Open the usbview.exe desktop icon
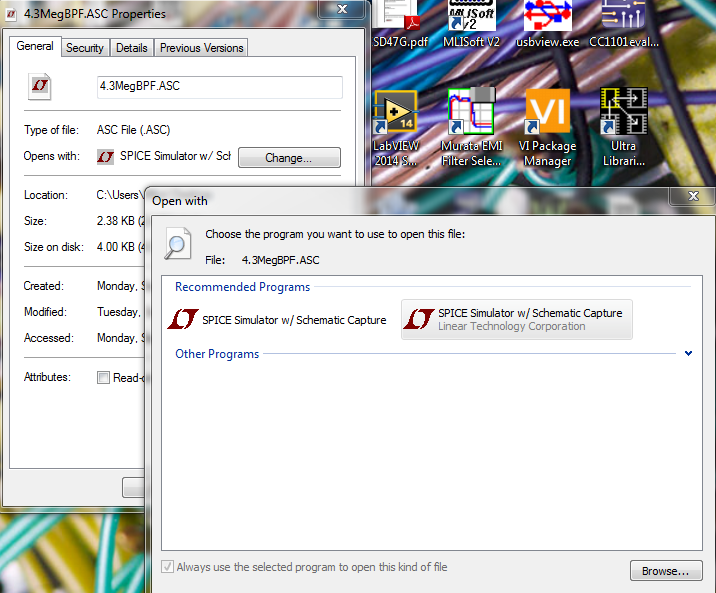716x593 pixels. 548,24
